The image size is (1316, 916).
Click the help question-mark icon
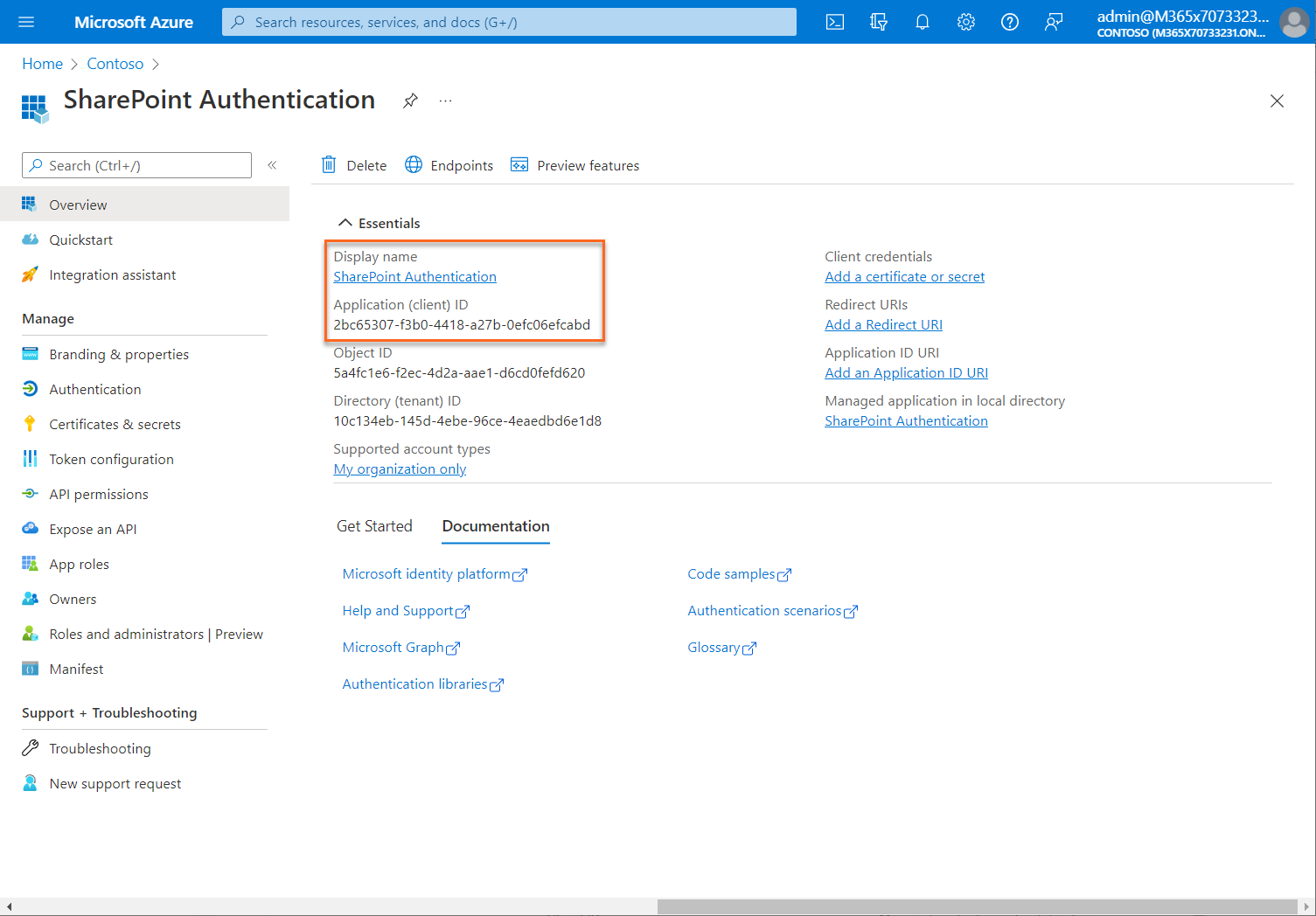(x=1010, y=22)
